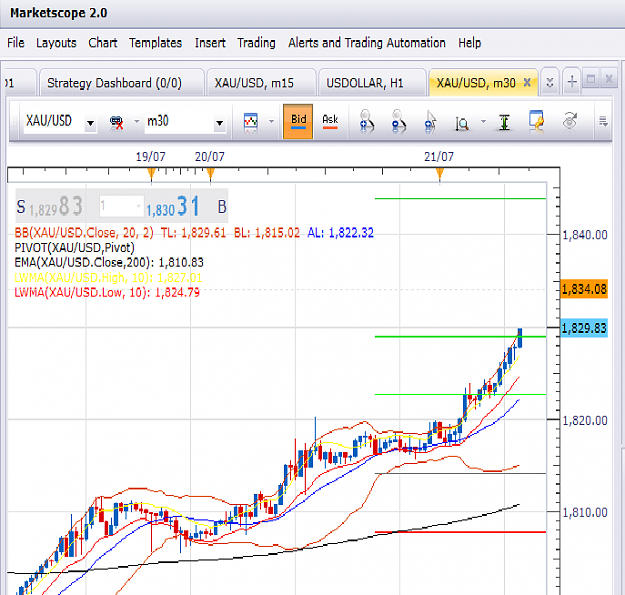The width and height of the screenshot is (625, 595).
Task: Select the PIVOT(XAU/USD,Pivot) indicator label
Action: pyautogui.click(x=74, y=247)
